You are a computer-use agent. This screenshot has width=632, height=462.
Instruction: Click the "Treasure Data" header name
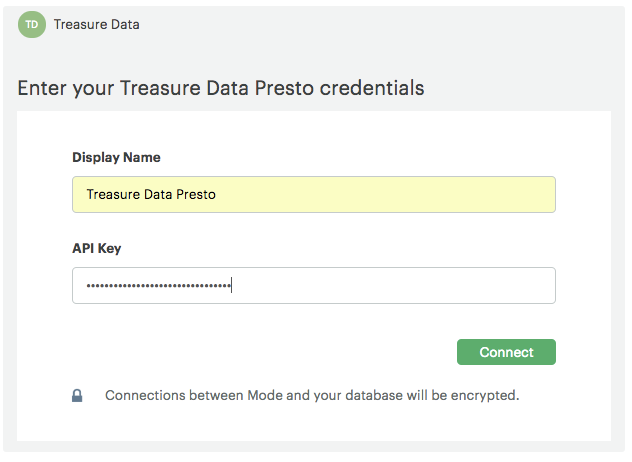97,25
